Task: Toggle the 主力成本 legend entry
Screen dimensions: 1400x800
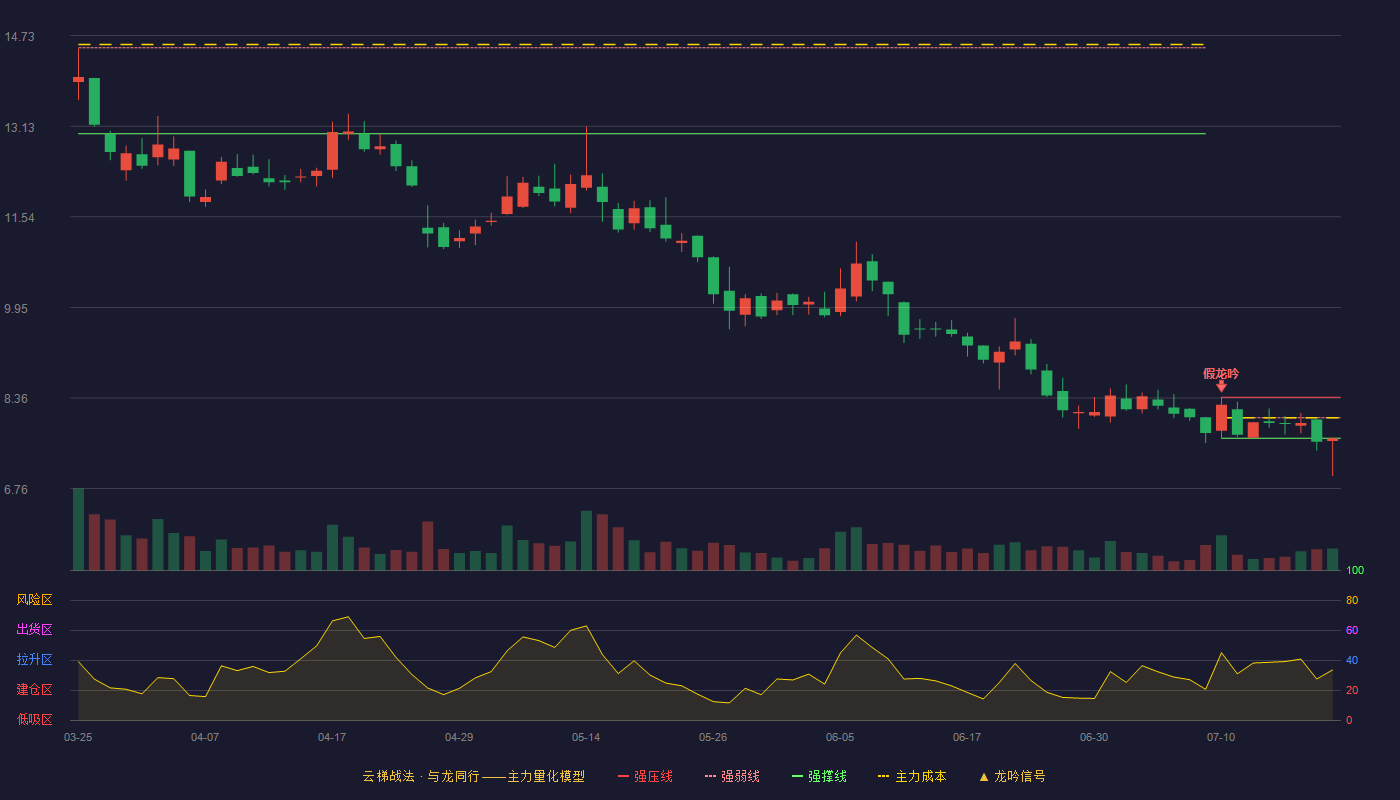Action: click(x=912, y=776)
